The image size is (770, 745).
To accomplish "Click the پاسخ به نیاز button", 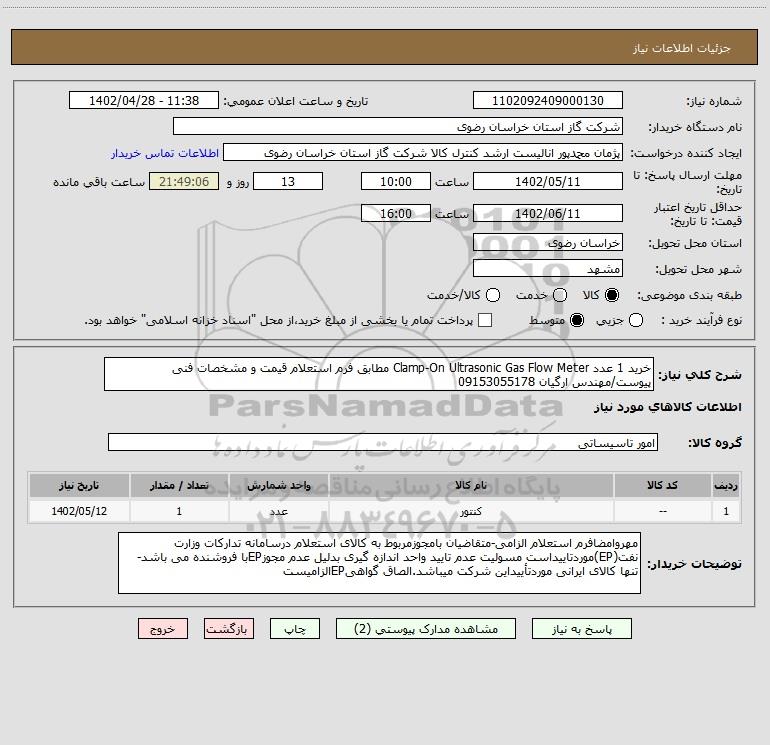I will (x=582, y=629).
